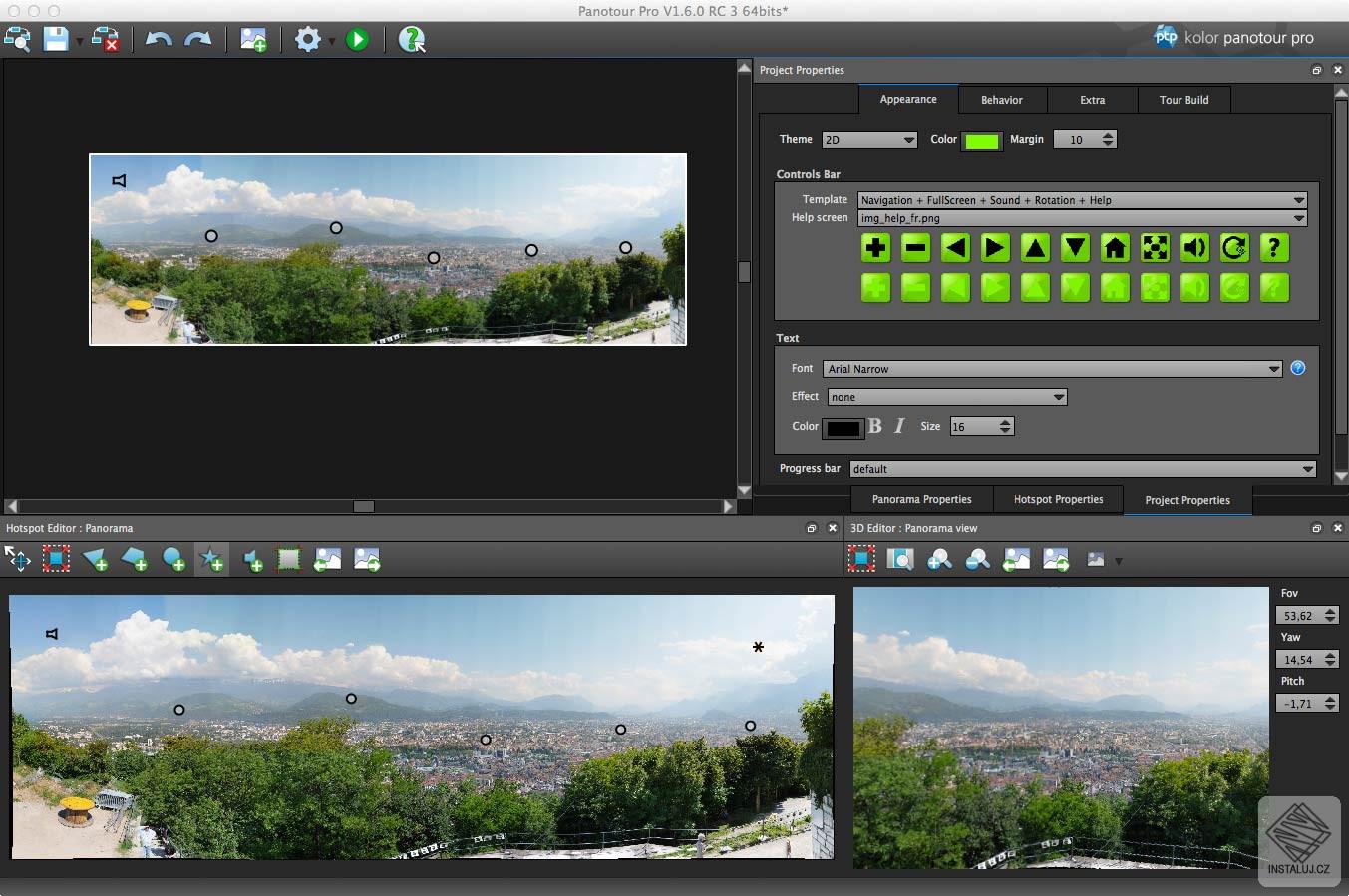Toggle italic text formatting

[x=898, y=426]
